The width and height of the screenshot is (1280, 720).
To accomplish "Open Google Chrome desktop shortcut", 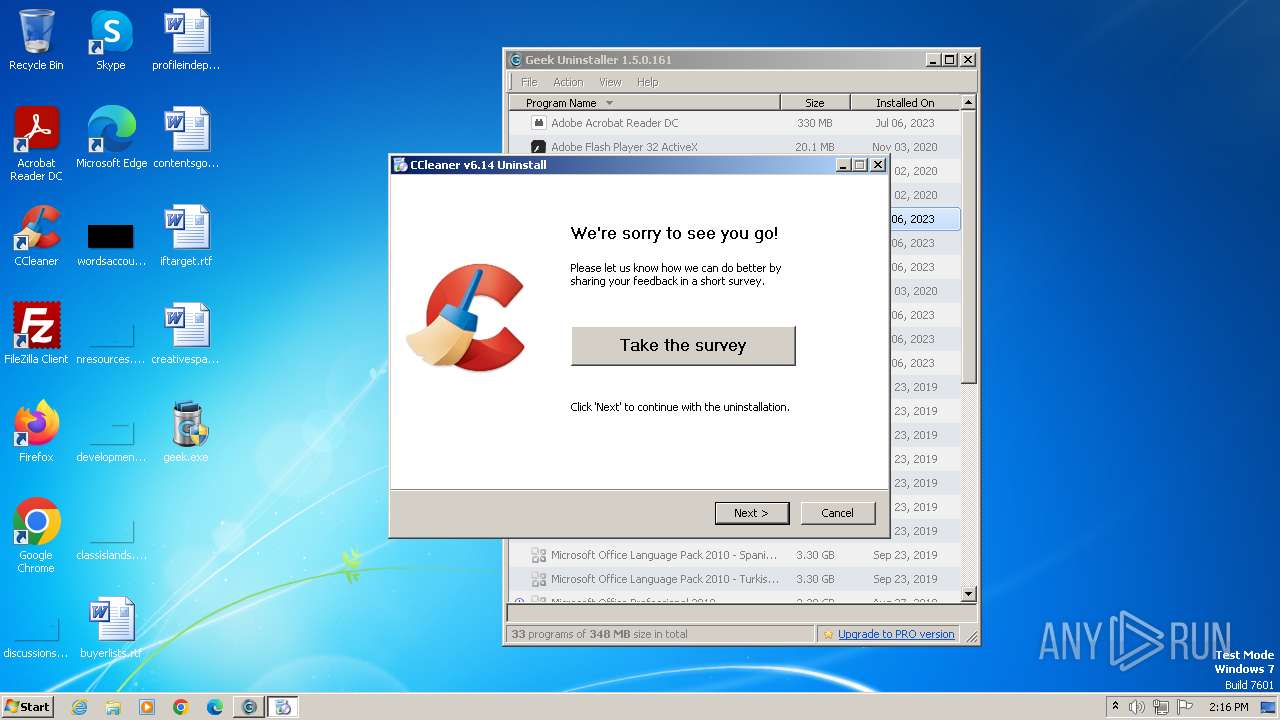I will pyautogui.click(x=36, y=536).
